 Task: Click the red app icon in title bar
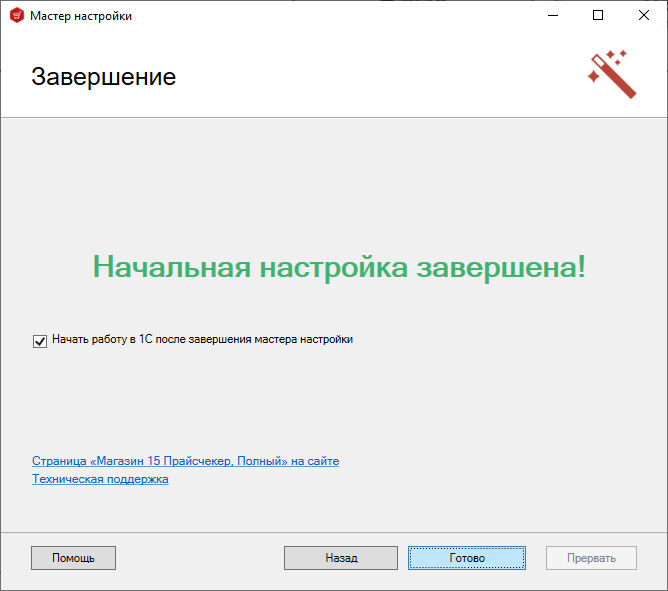click(17, 16)
